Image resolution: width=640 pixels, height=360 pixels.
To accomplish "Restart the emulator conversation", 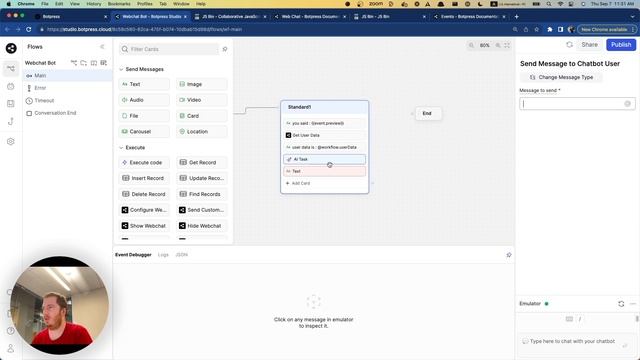I will [621, 304].
